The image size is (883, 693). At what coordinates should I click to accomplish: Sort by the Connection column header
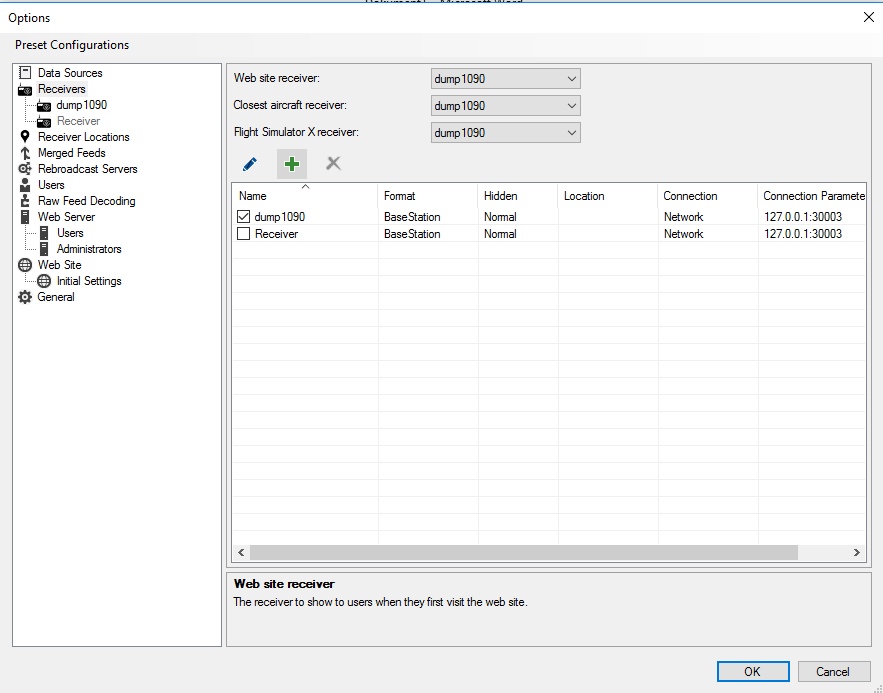(x=708, y=196)
